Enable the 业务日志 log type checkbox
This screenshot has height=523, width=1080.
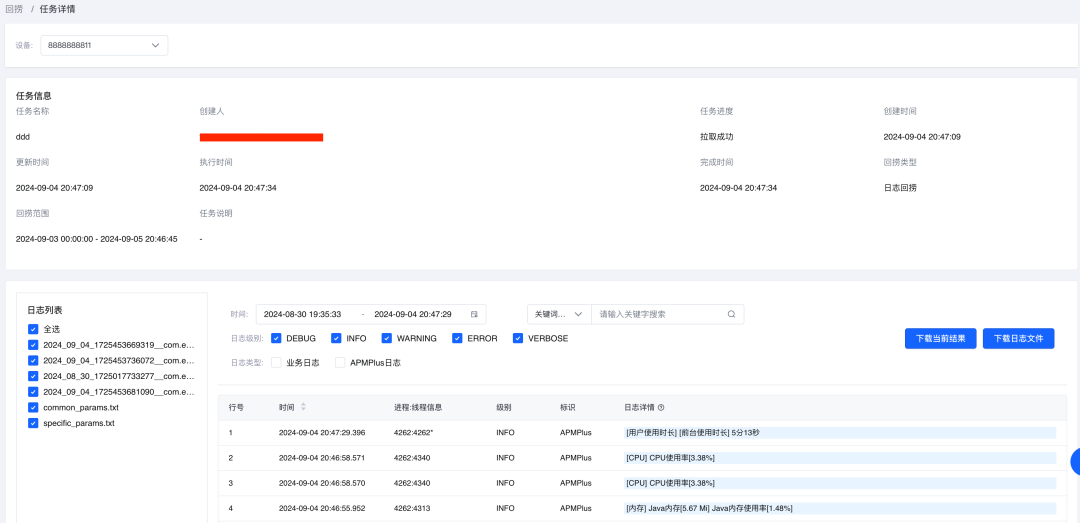point(276,363)
